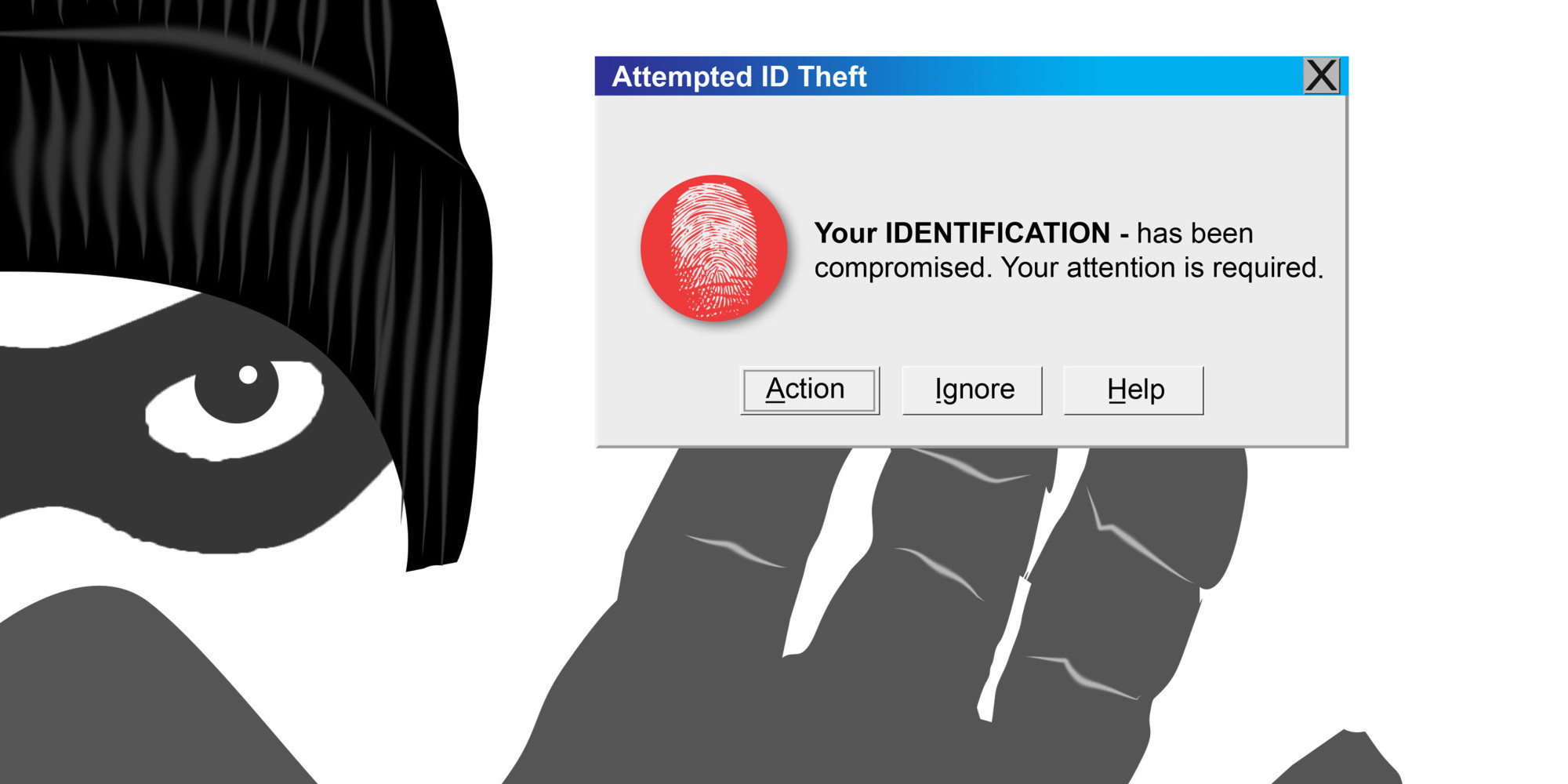
Task: Close the Attempted ID Theft dialog
Action: (x=1321, y=76)
